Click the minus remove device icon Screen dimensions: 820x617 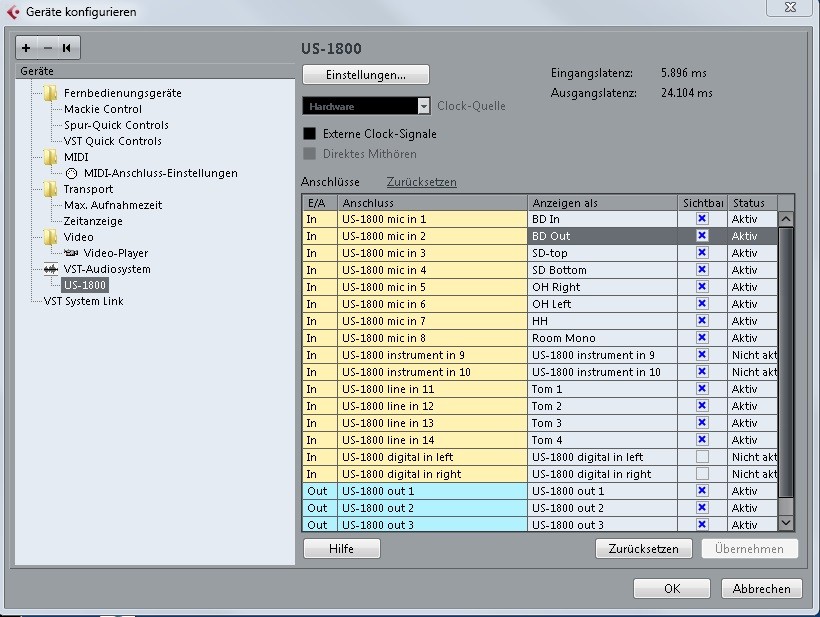pos(48,48)
